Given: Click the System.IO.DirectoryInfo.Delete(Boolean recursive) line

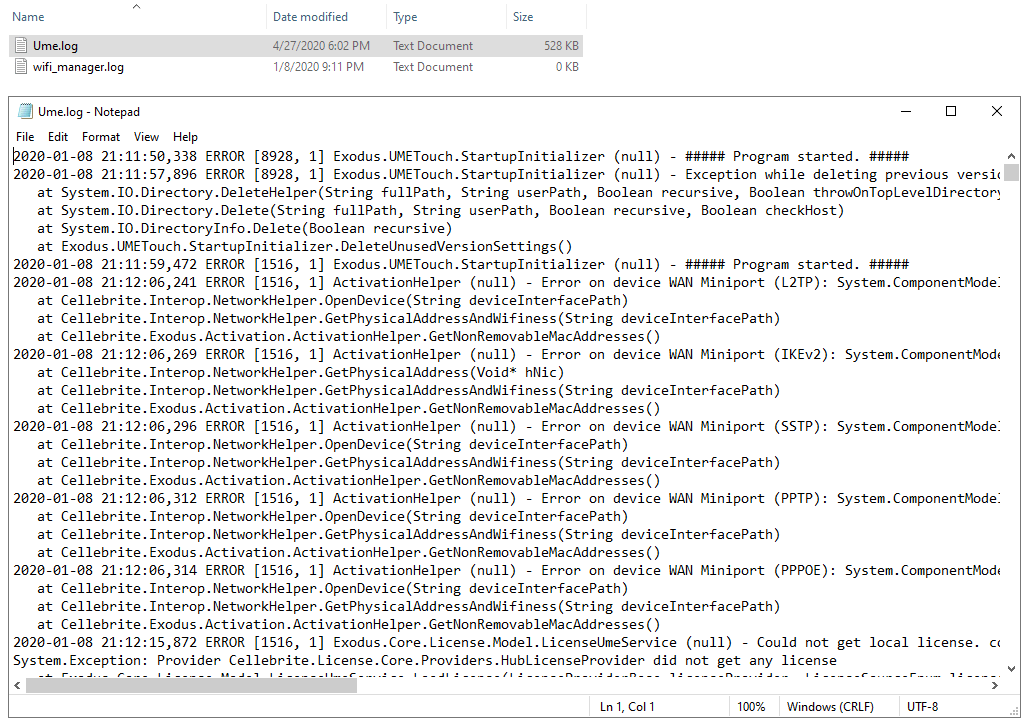Looking at the screenshot, I should 245,228.
